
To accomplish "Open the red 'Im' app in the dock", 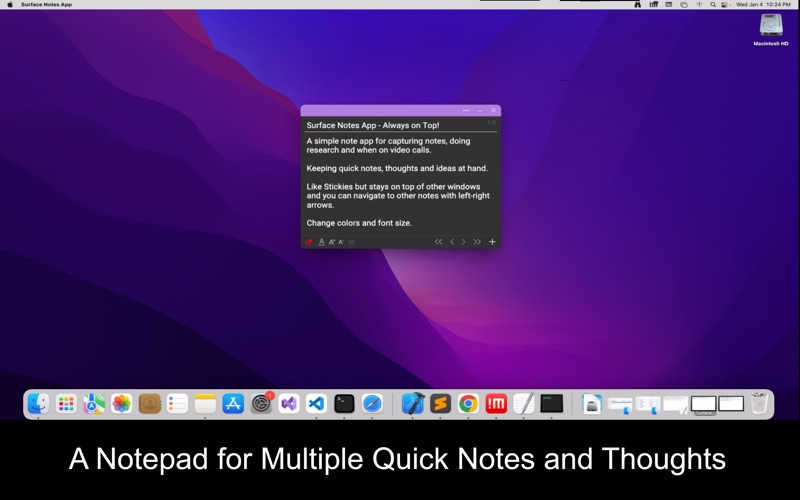I will pyautogui.click(x=496, y=404).
